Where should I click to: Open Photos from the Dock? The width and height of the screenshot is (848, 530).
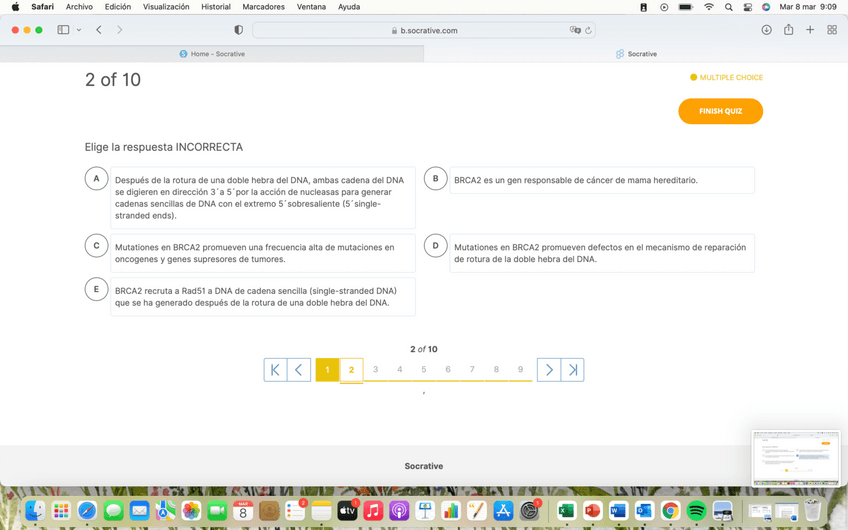(191, 511)
